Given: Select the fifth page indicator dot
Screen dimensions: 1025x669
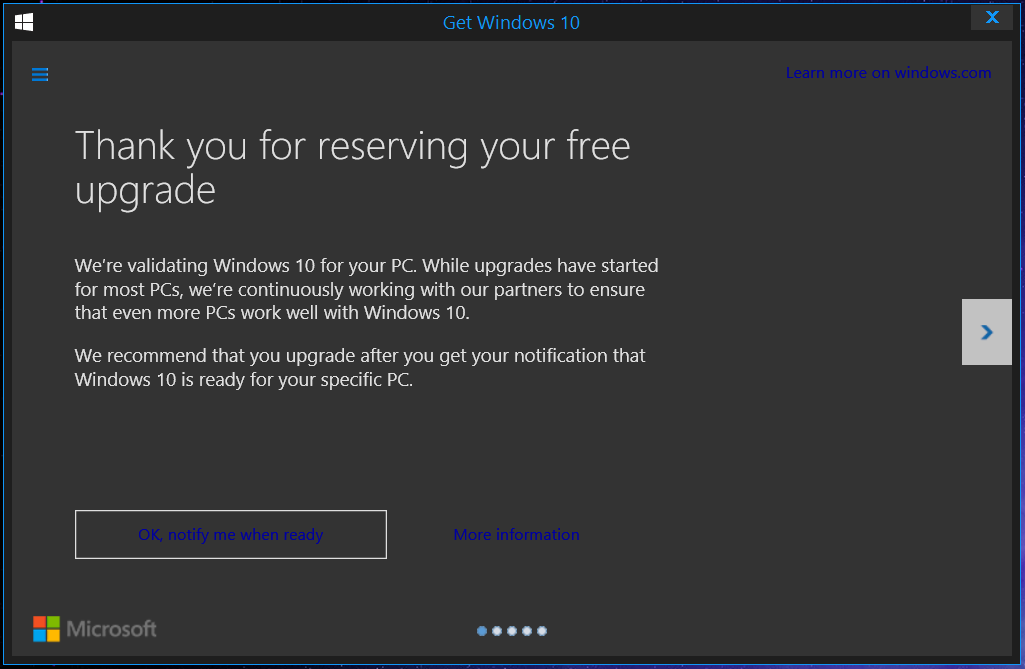Looking at the screenshot, I should tap(542, 631).
